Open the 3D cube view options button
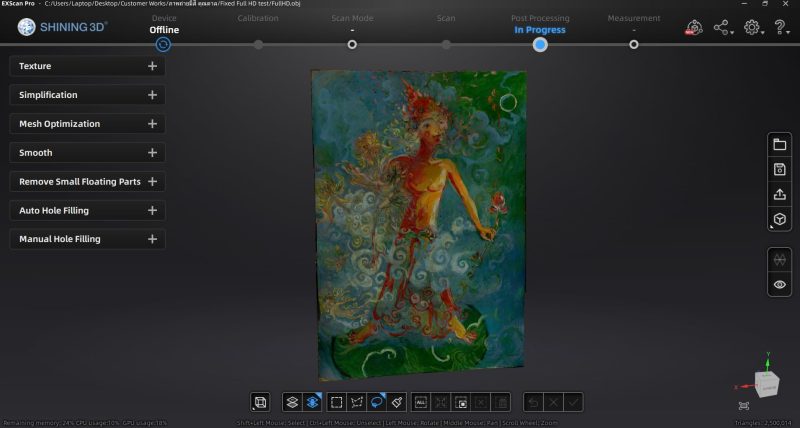800x428 pixels. 260,402
